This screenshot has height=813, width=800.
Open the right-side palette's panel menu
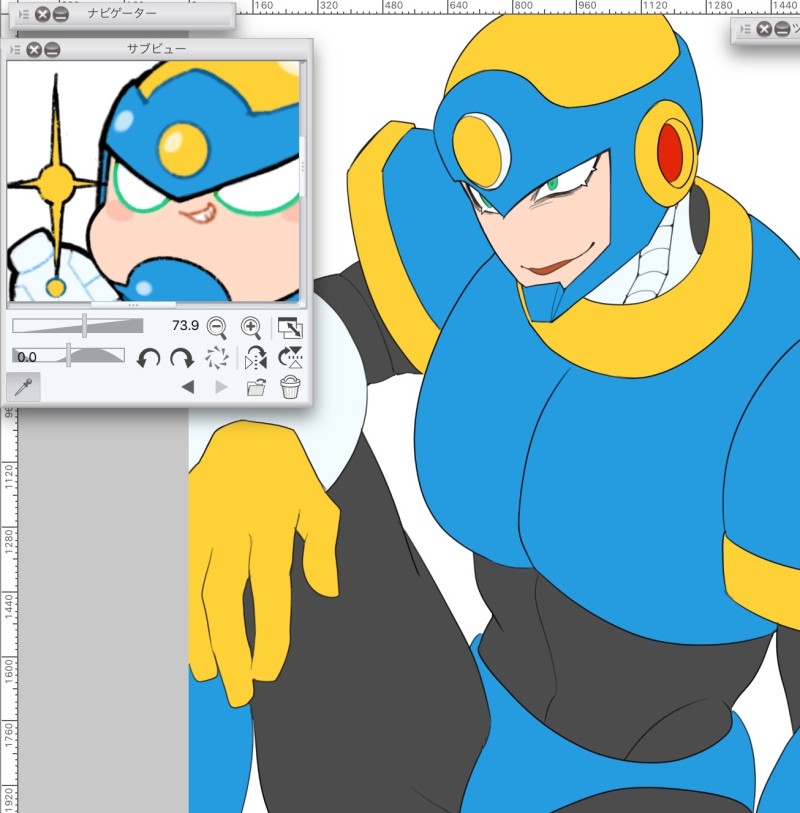tap(745, 29)
